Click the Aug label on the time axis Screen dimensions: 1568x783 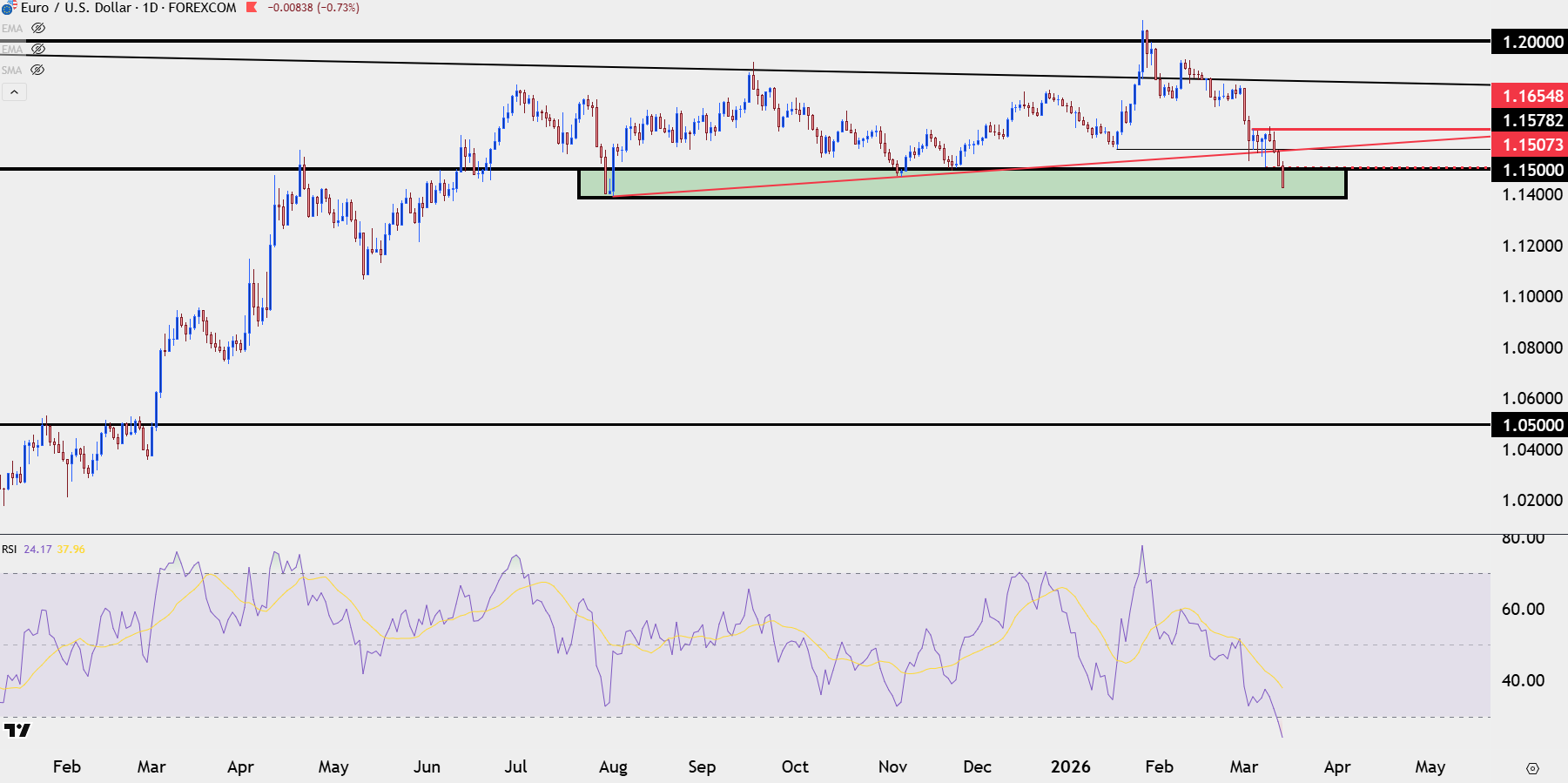point(613,766)
